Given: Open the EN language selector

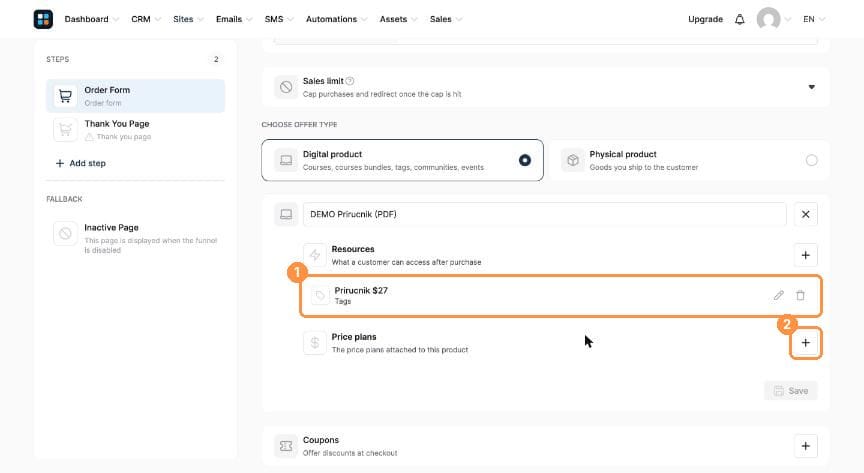Looking at the screenshot, I should pos(813,19).
